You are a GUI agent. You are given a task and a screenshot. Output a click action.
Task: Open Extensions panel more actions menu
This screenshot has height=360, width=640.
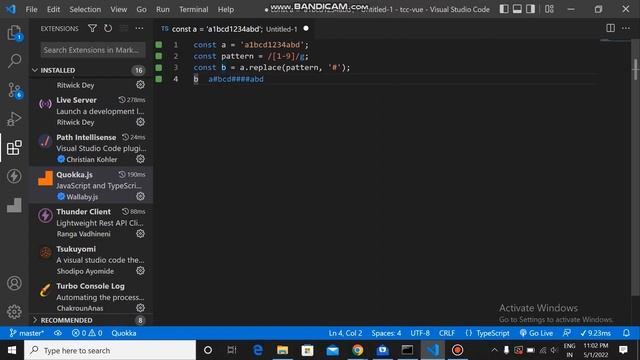[x=139, y=28]
